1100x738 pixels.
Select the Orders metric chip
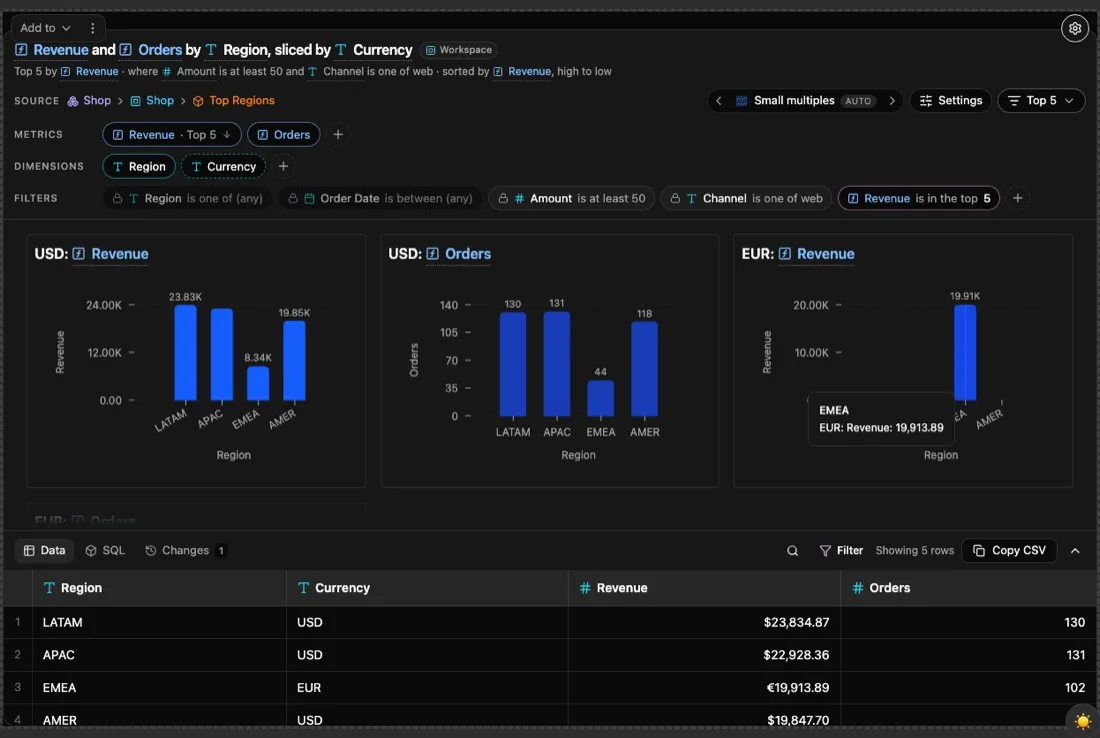(283, 134)
